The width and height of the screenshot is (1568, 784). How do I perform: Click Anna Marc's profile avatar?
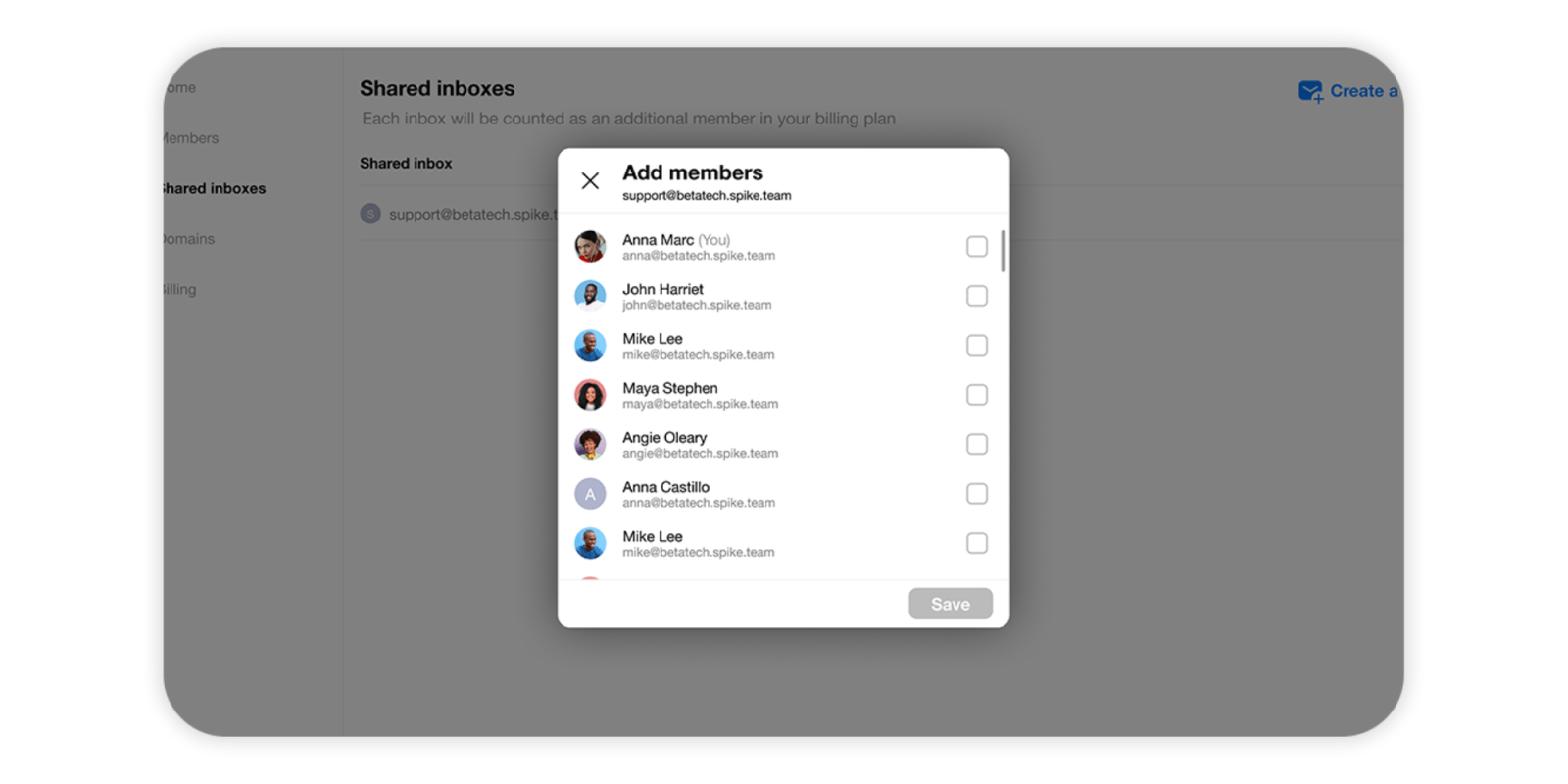(x=590, y=247)
